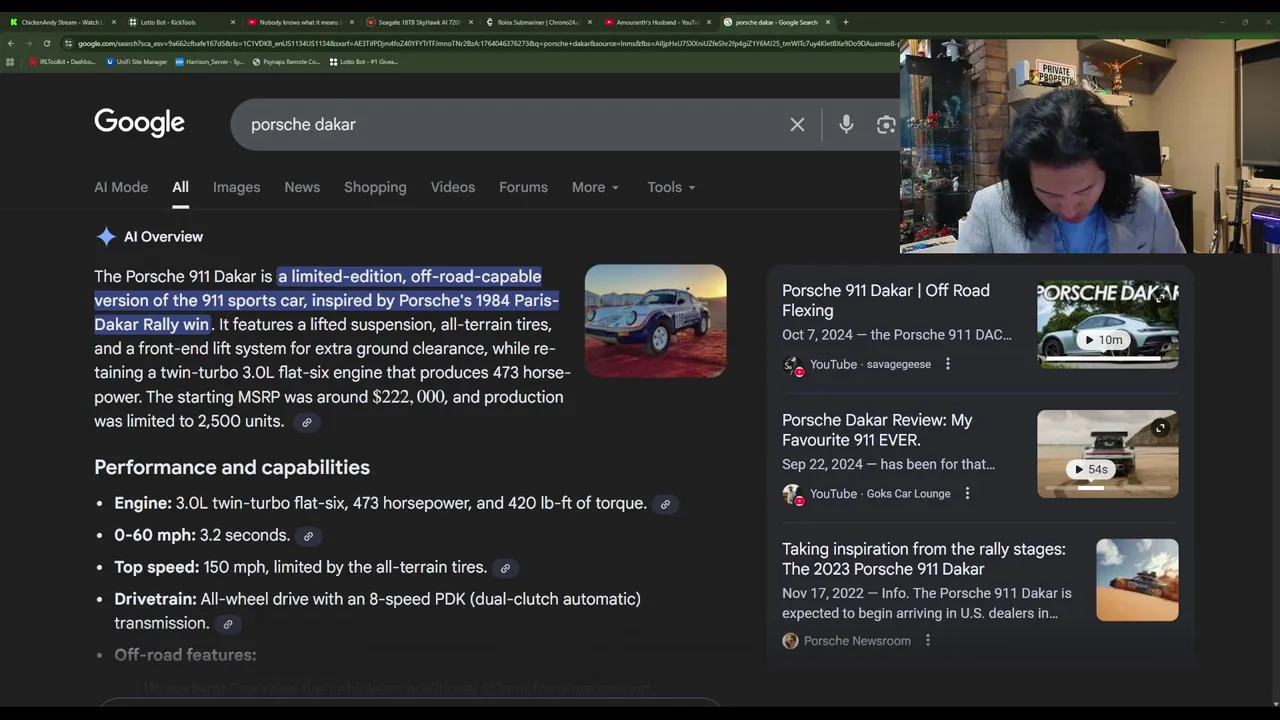1280x720 pixels.
Task: Play the 10m savagegeese video thumbnail
Action: 1108,325
